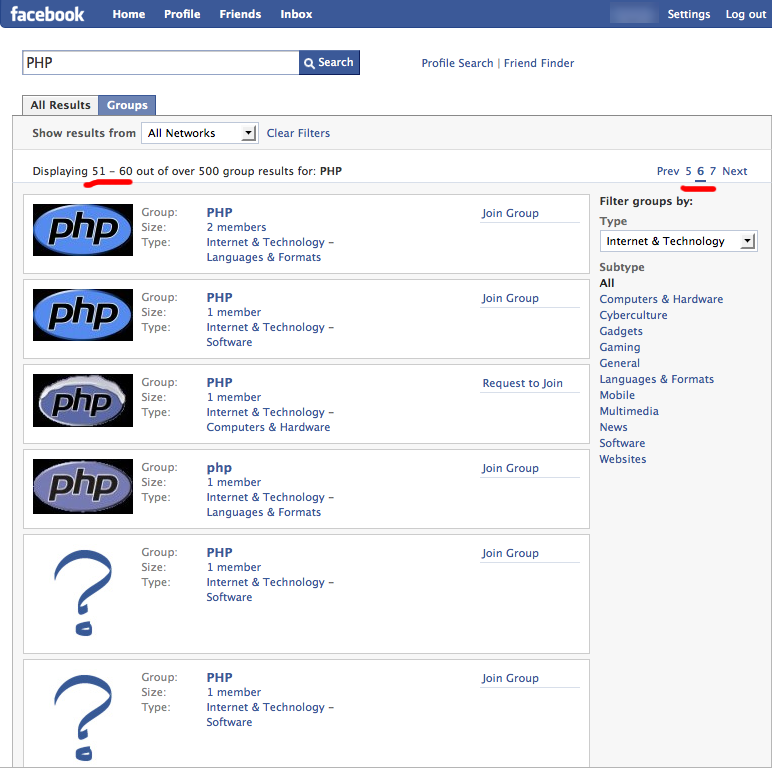This screenshot has height=768, width=772.
Task: Select the All subtype filter
Action: 607,283
